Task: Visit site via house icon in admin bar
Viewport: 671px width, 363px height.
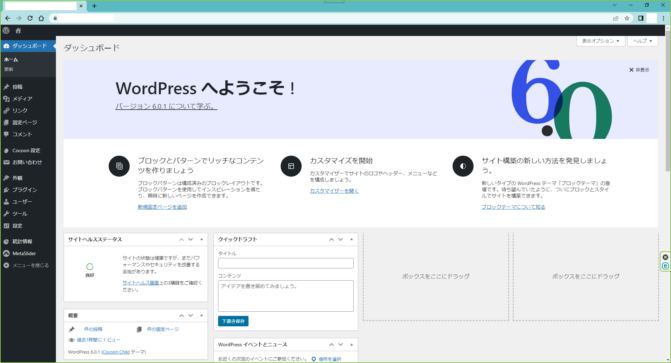Action: click(18, 31)
